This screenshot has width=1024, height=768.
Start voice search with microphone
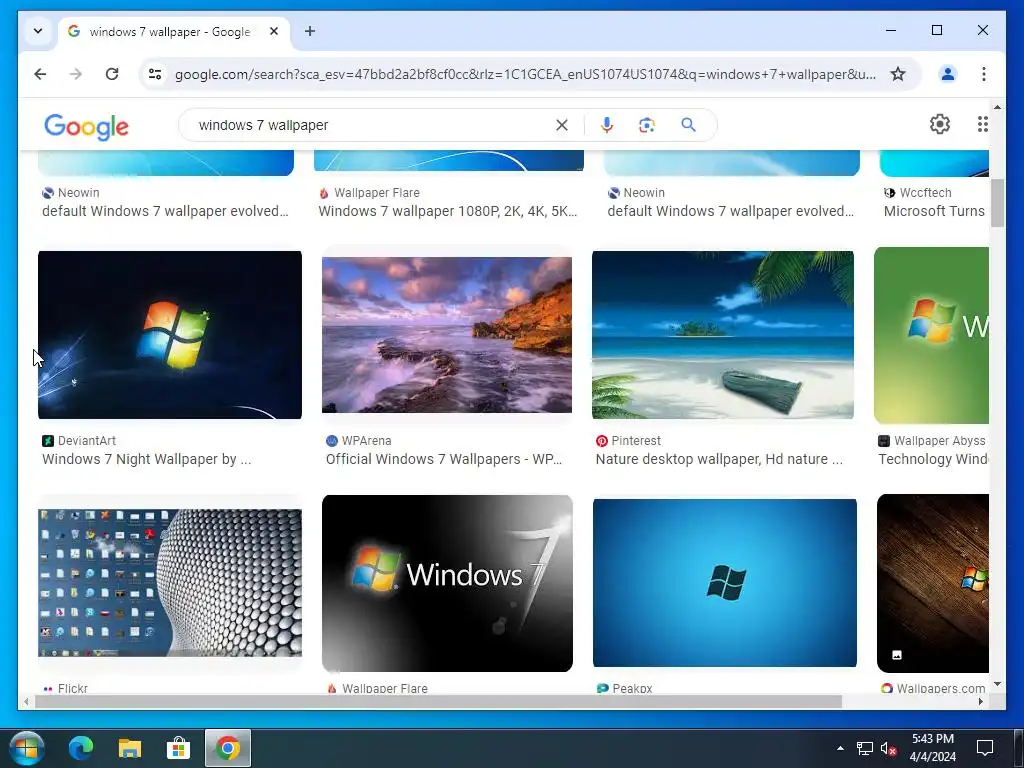click(607, 125)
